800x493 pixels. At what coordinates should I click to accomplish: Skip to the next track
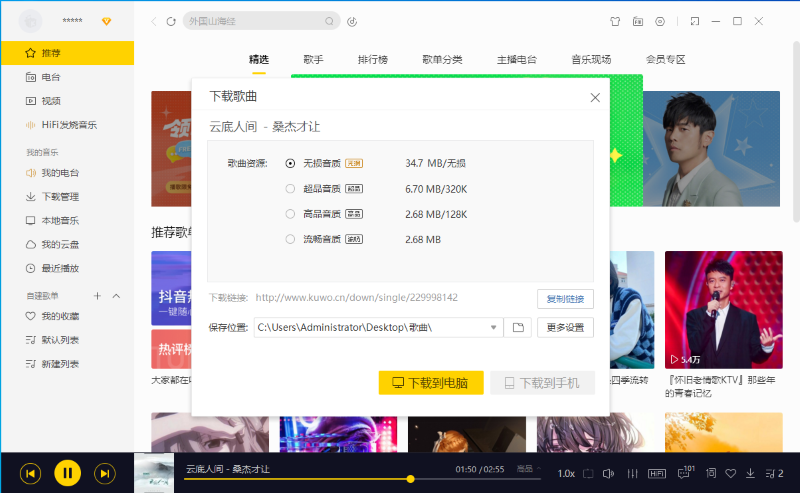(105, 474)
